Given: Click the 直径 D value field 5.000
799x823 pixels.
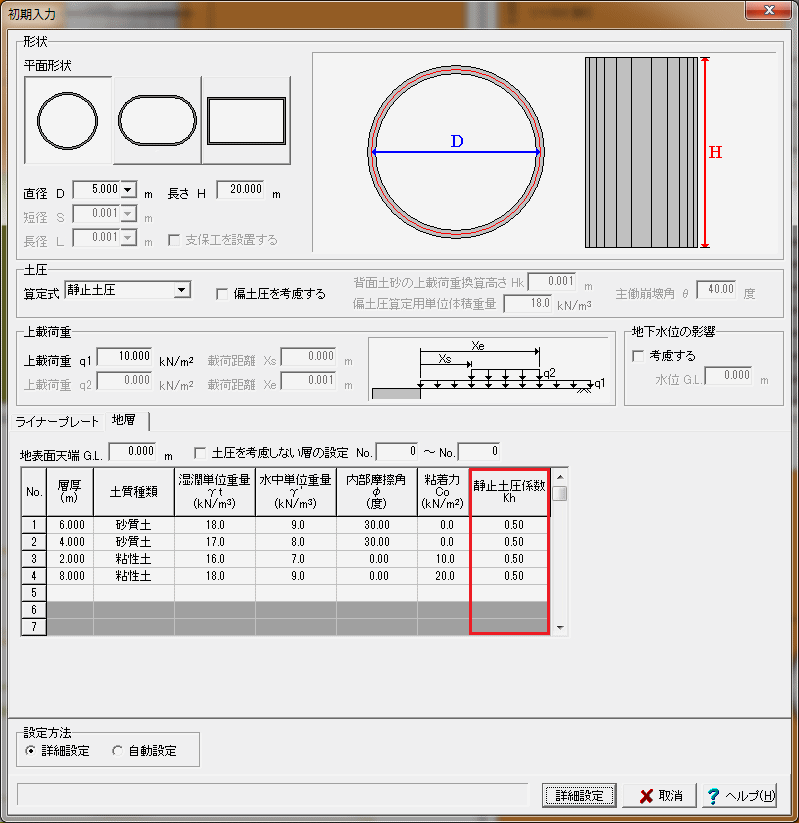Looking at the screenshot, I should pyautogui.click(x=97, y=189).
